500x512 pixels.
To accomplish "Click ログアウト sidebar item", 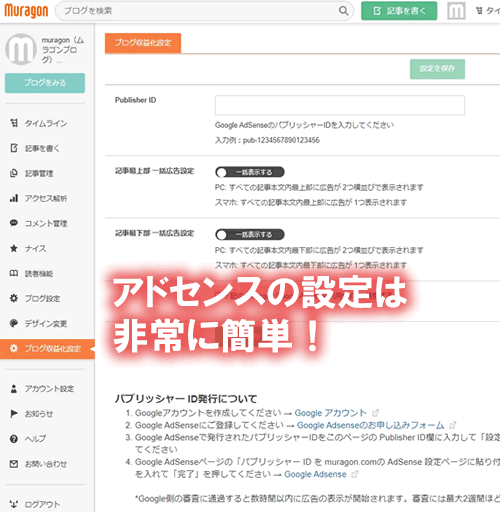I will [x=43, y=504].
